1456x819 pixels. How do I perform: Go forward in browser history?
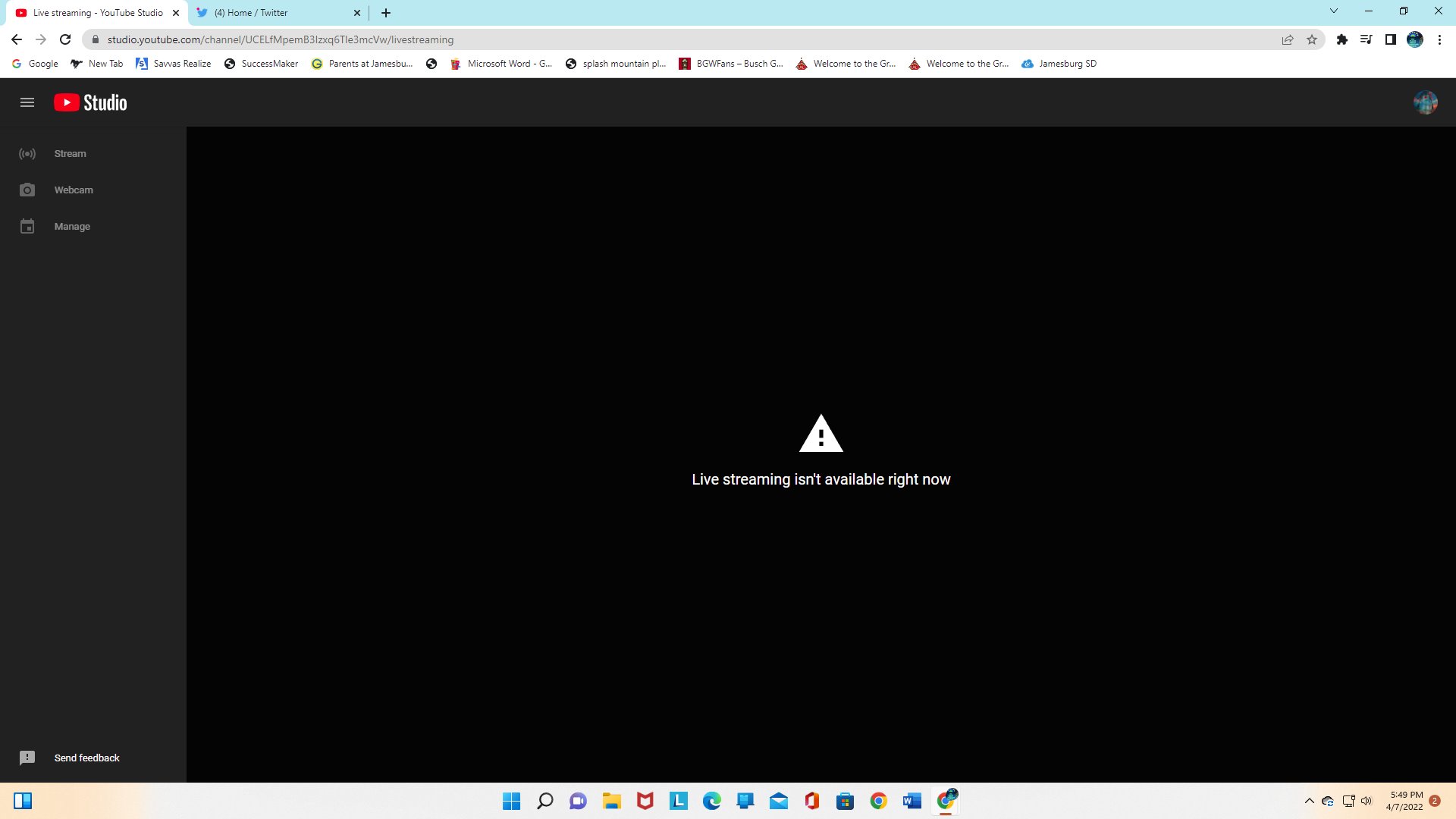41,39
